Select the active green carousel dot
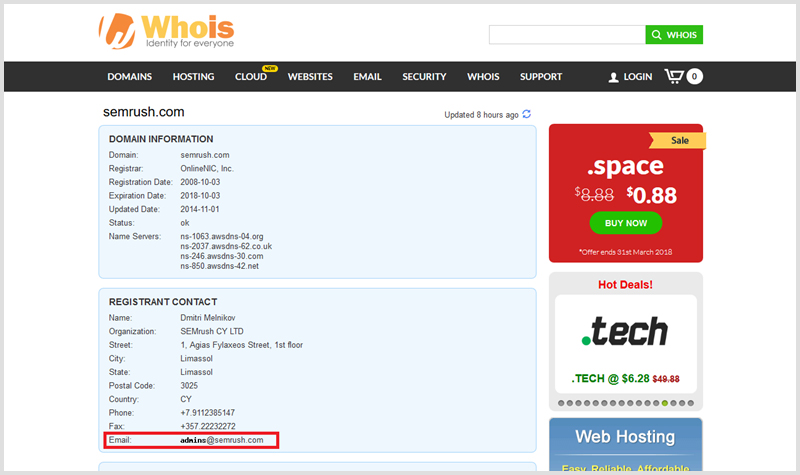 click(x=665, y=403)
